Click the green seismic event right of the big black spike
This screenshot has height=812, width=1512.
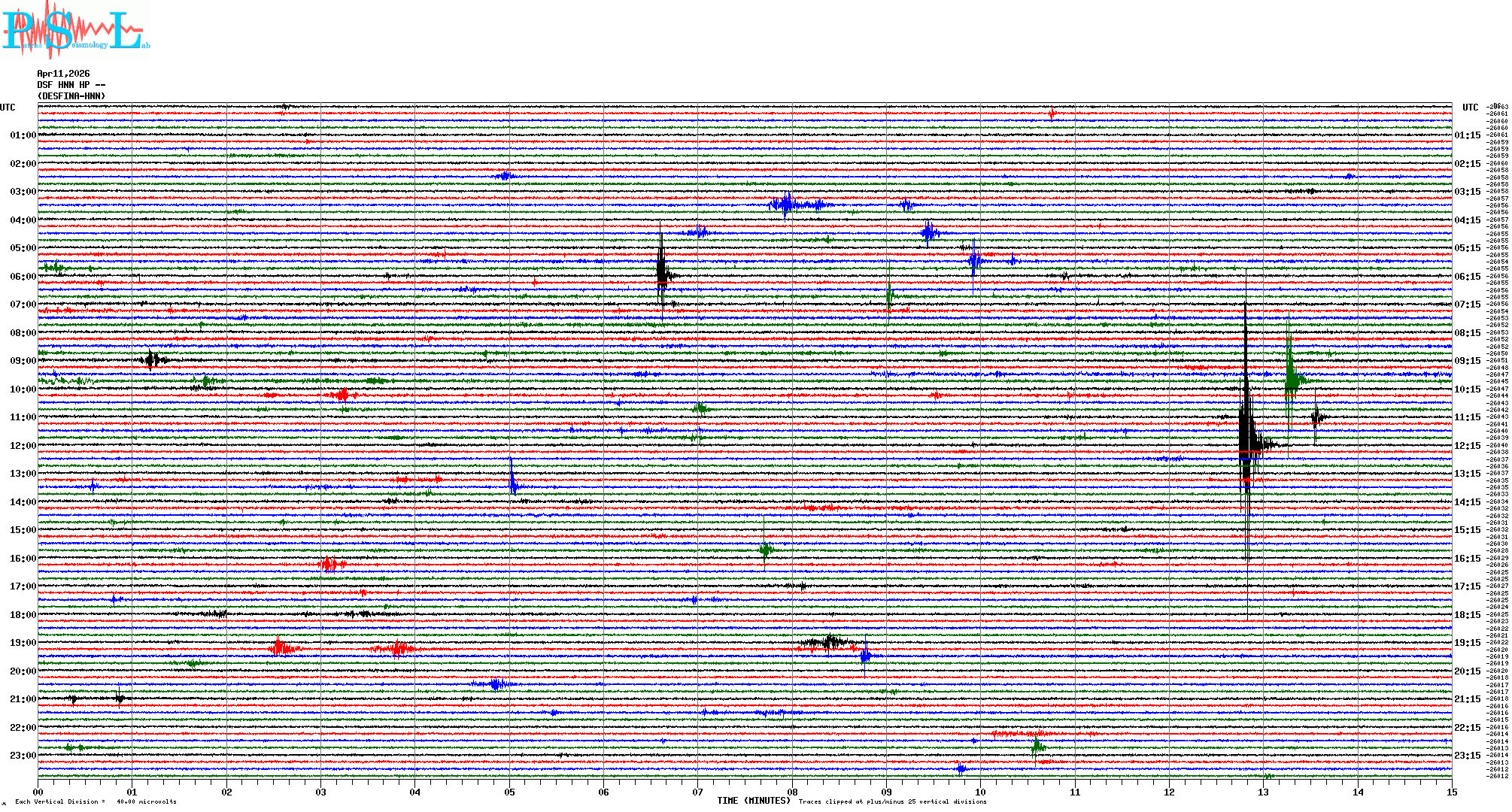pos(1291,376)
